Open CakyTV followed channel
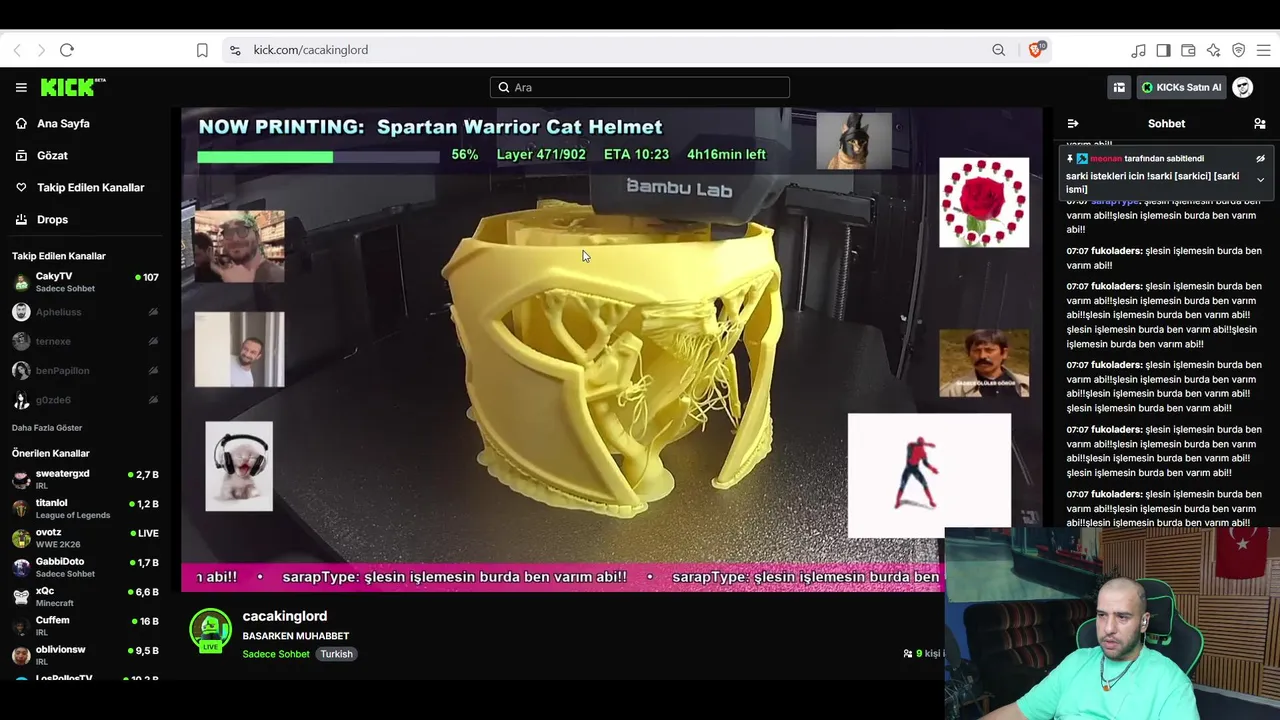The height and width of the screenshot is (720, 1280). (x=85, y=281)
